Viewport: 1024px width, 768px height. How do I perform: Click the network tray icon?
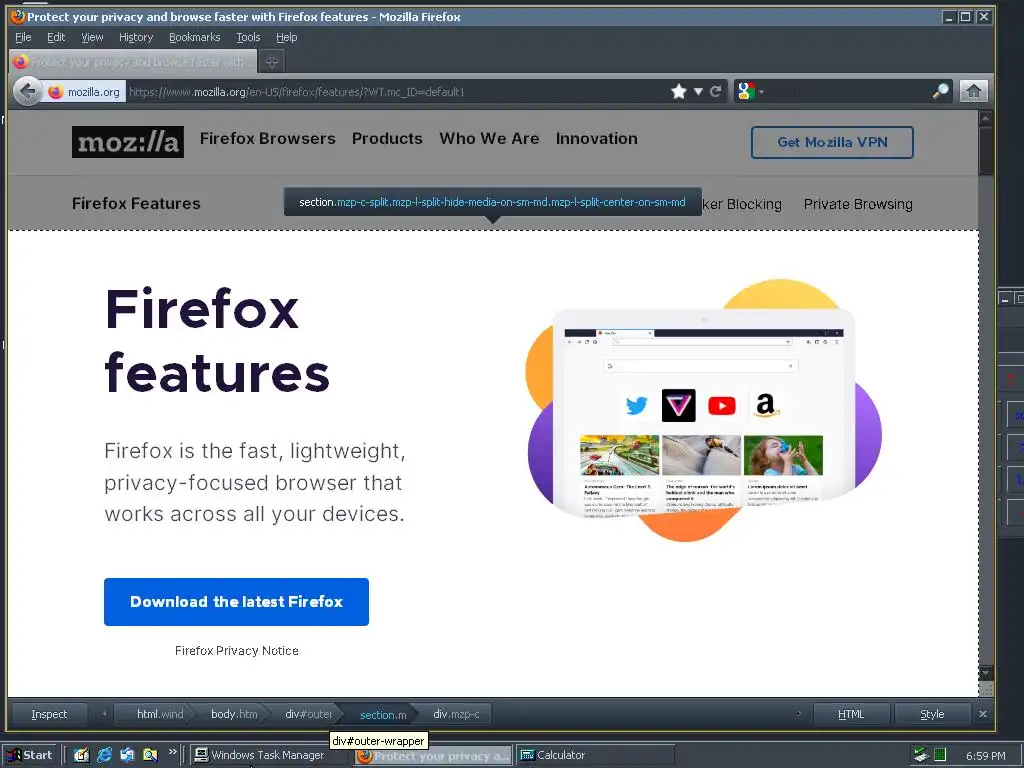click(921, 756)
